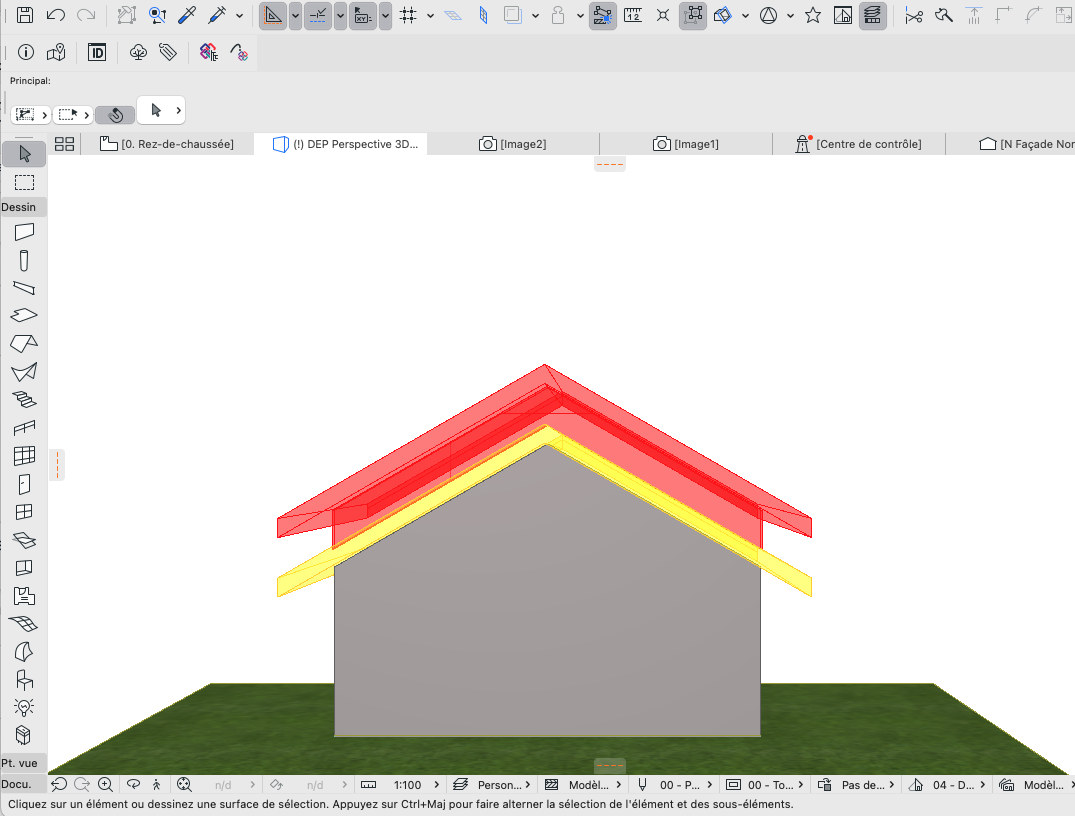The height and width of the screenshot is (816, 1075).
Task: Select the Lamp light bulb tool
Action: (x=24, y=707)
